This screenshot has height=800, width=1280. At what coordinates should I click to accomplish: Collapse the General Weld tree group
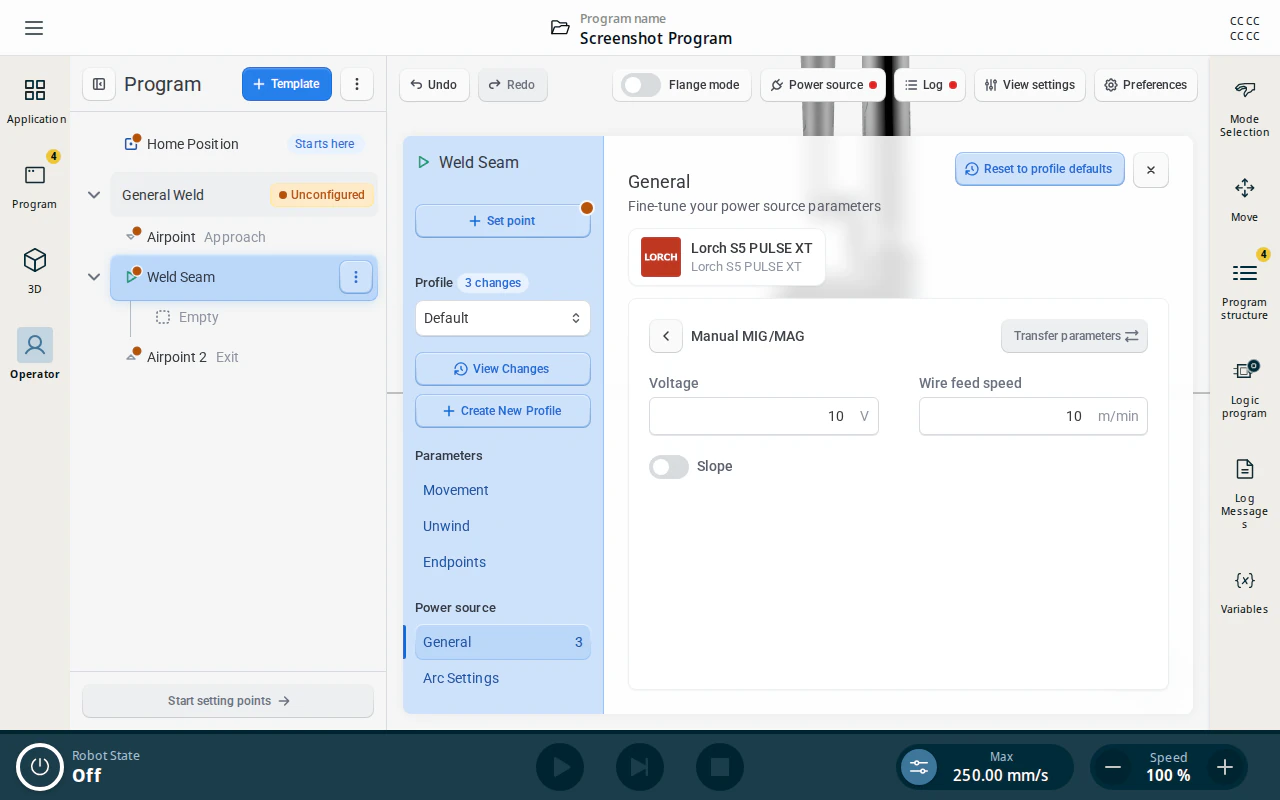[94, 195]
